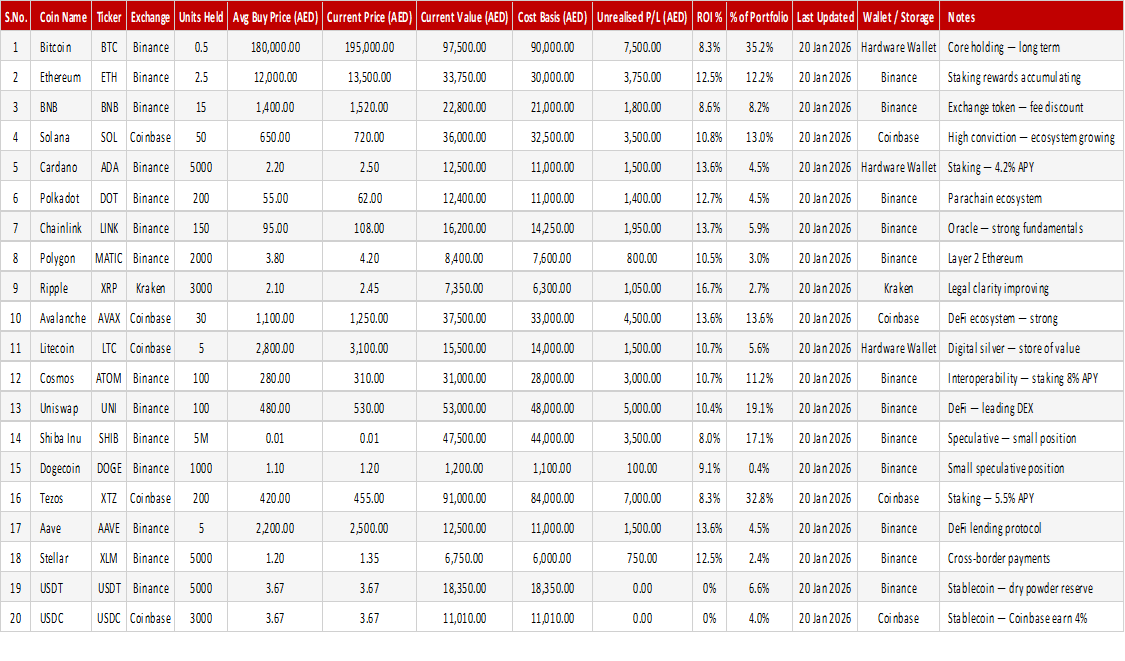Select the Exchange column header

click(151, 17)
